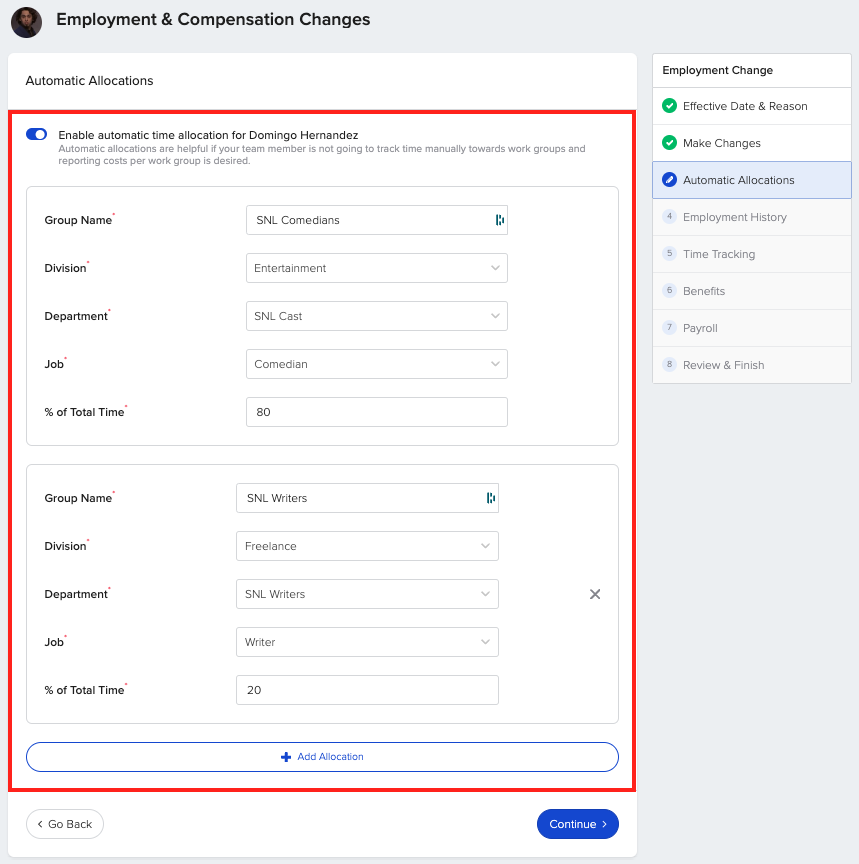The width and height of the screenshot is (859, 864).
Task: Open the Comedian Job dropdown
Action: (376, 364)
